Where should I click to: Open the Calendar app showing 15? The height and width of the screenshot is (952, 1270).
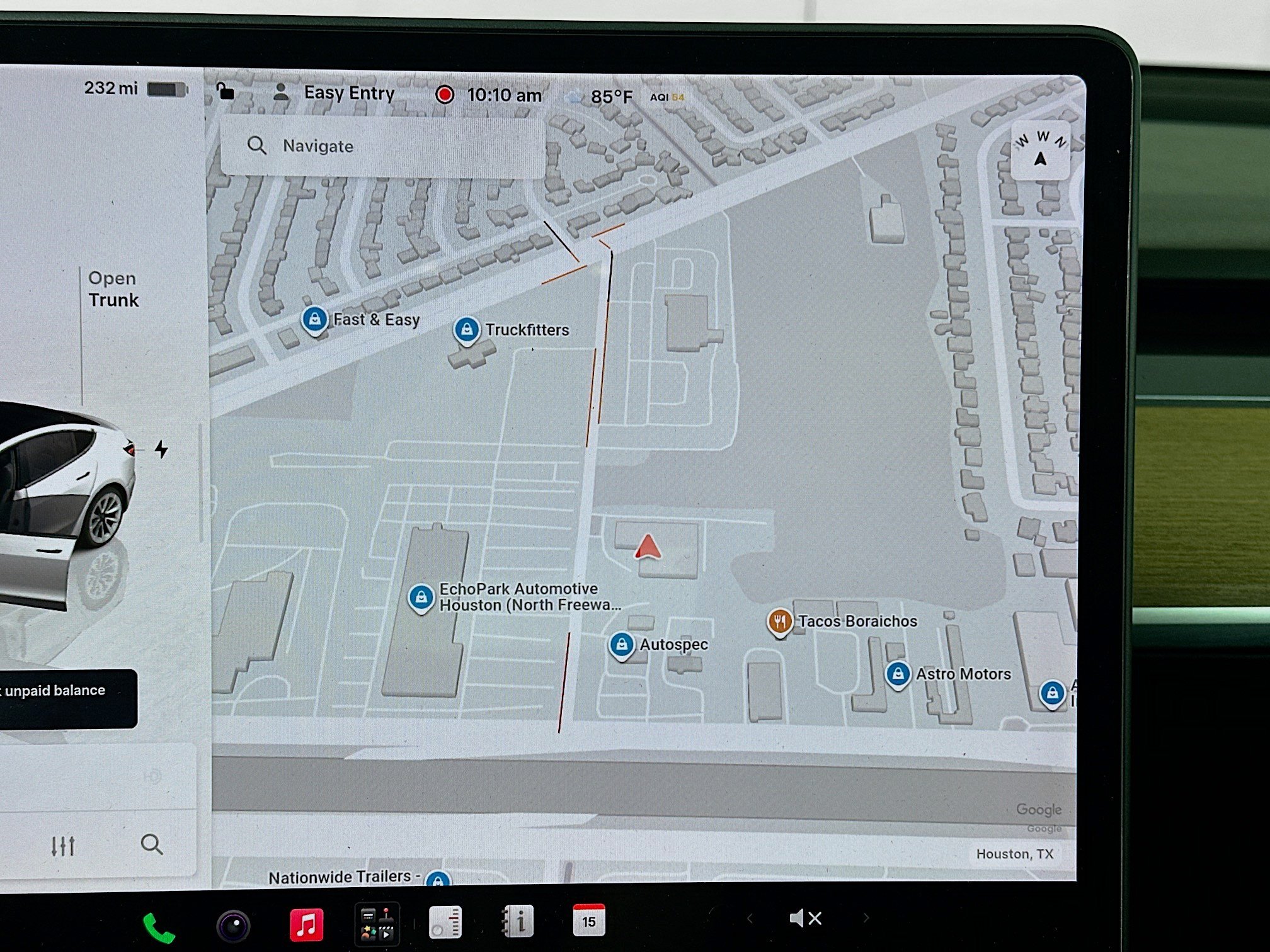pyautogui.click(x=589, y=920)
